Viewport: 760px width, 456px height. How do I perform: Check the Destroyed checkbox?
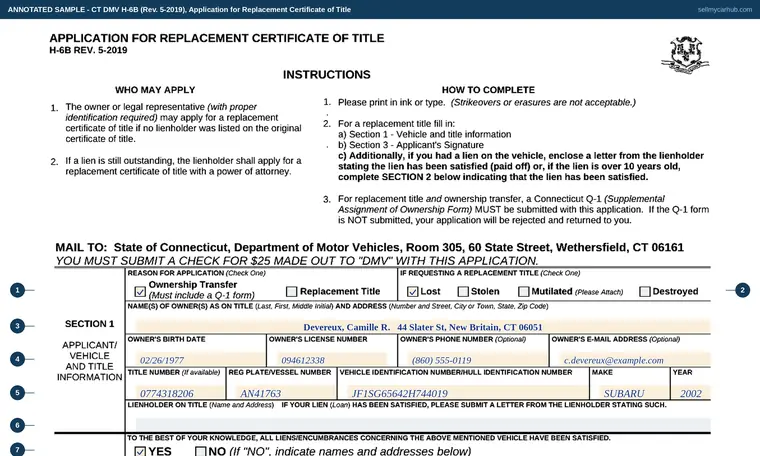click(645, 291)
